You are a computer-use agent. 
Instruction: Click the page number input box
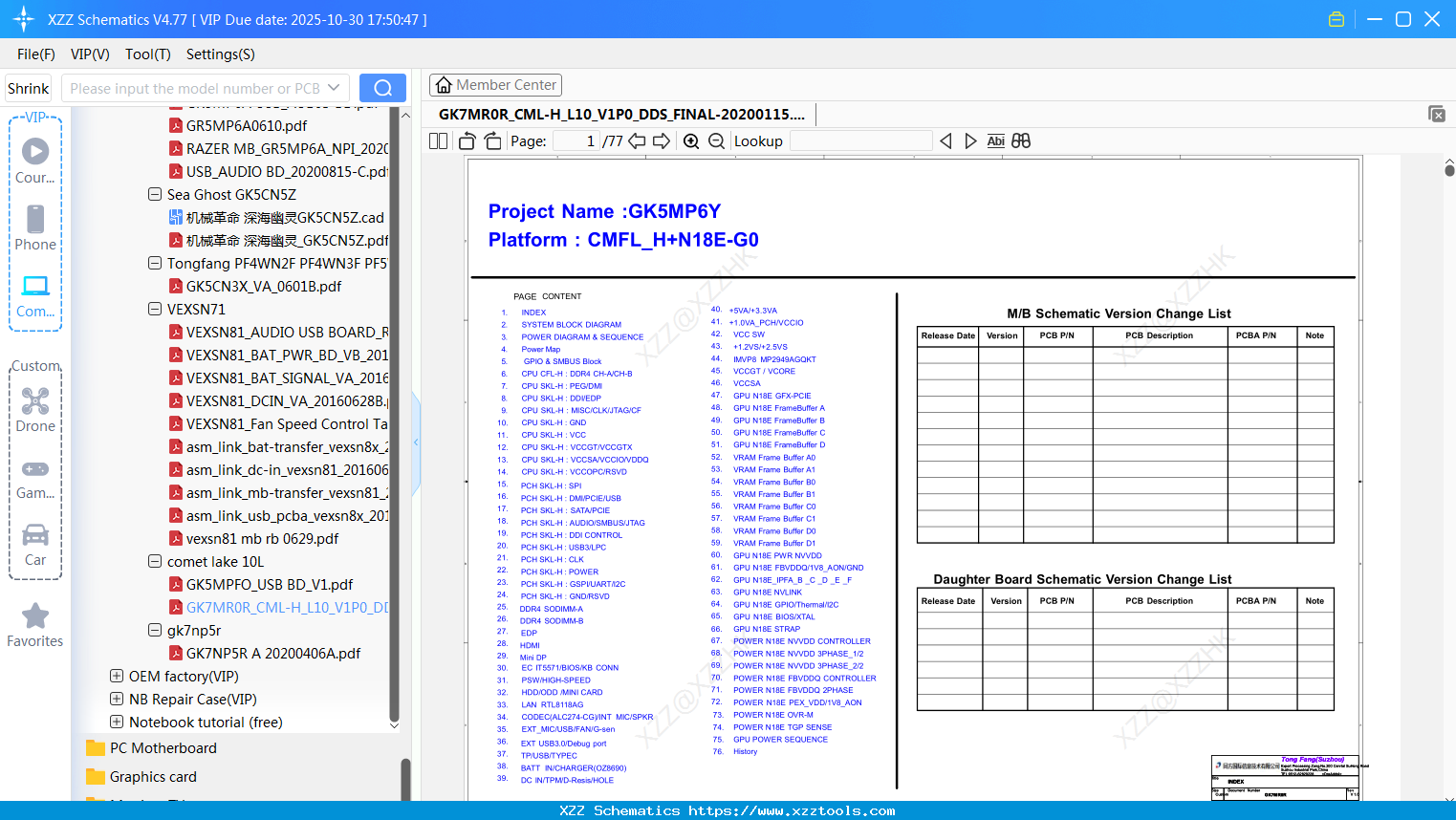(576, 140)
